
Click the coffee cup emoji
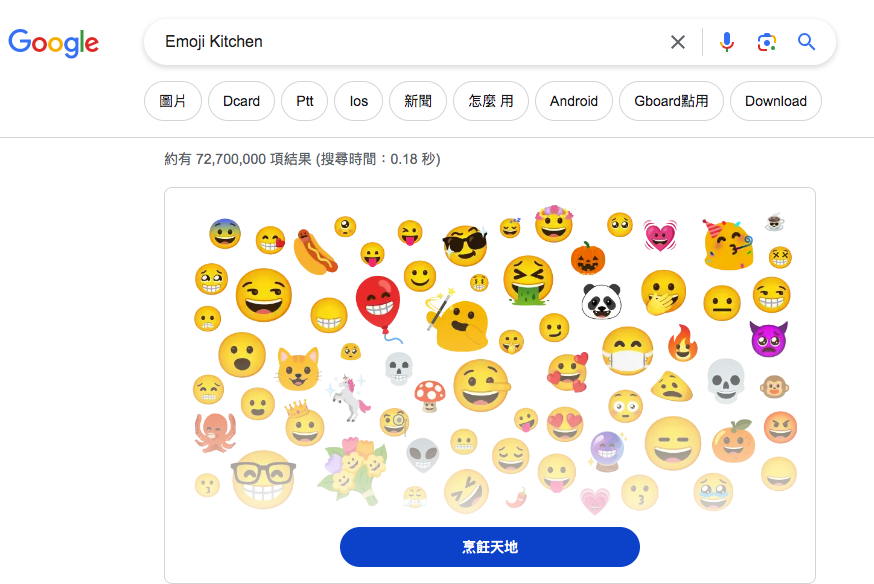(x=774, y=222)
